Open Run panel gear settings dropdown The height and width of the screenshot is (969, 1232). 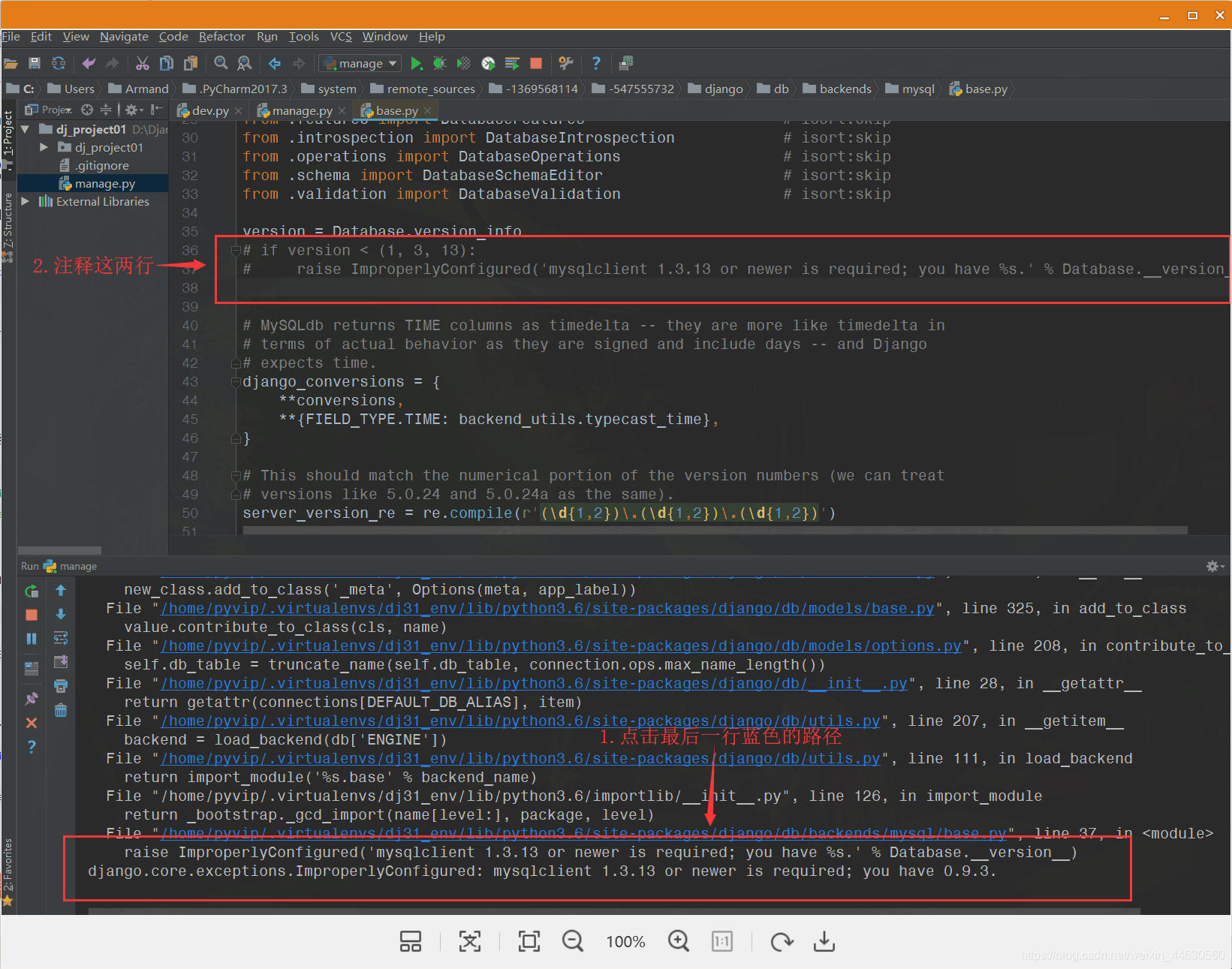click(x=1215, y=567)
